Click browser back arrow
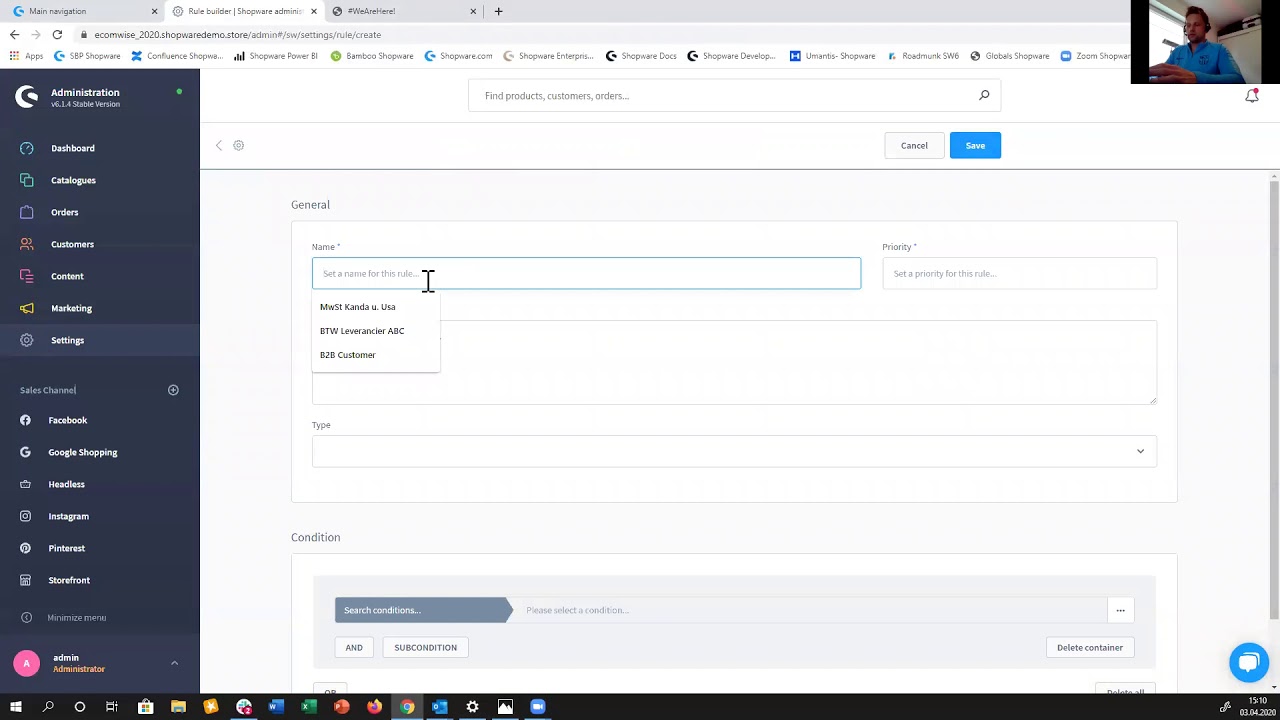 tap(14, 34)
